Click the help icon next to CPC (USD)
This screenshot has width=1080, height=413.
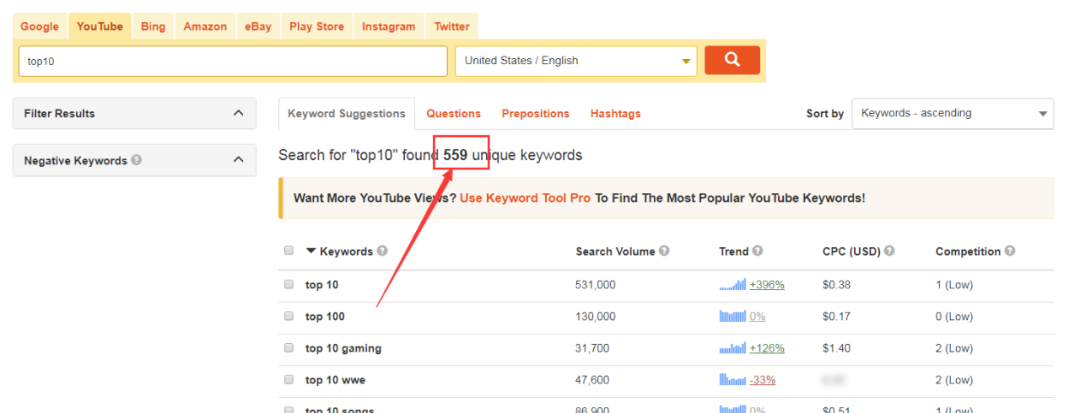coord(889,251)
